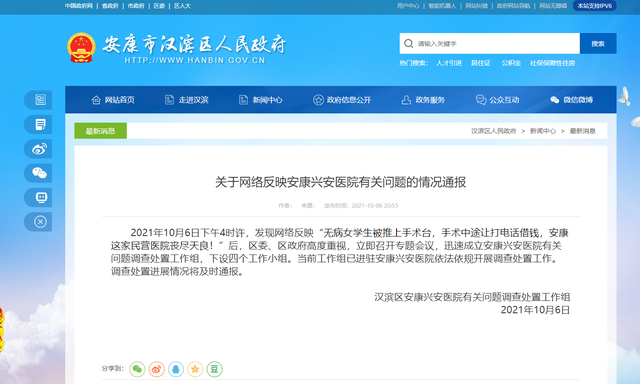
Task: Open 智能机器人 top link
Action: pos(442,6)
